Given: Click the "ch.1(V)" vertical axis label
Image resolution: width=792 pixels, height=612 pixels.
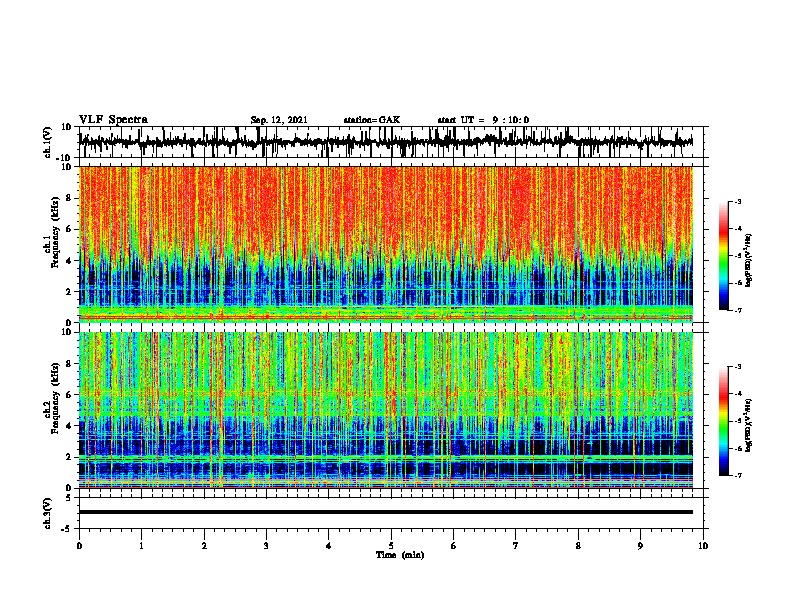Looking at the screenshot, I should [x=48, y=142].
